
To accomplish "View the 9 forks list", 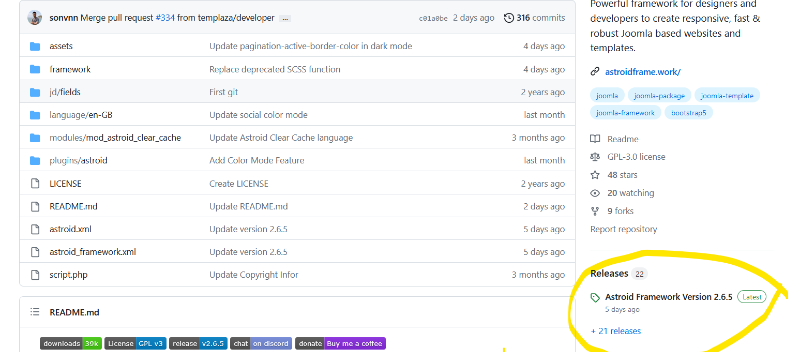I will (620, 211).
